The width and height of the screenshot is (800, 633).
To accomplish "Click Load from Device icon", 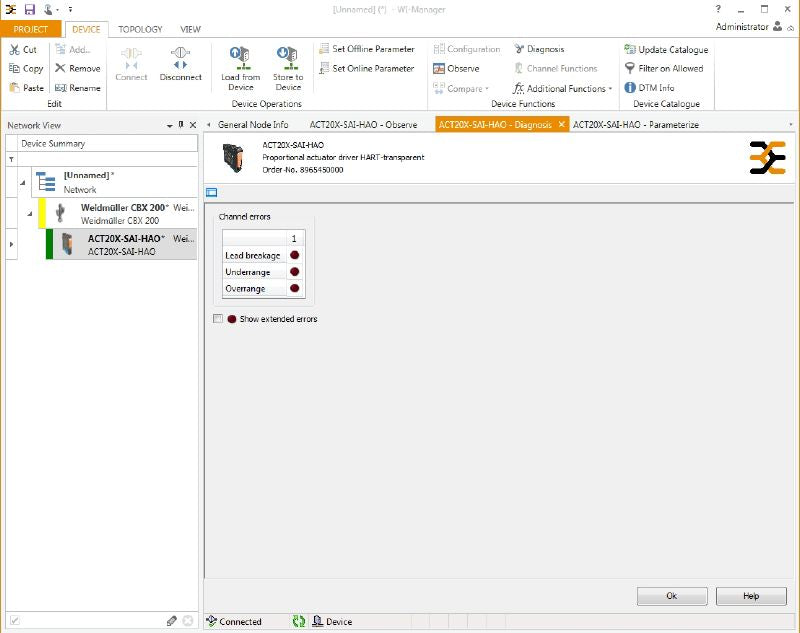I will [240, 56].
